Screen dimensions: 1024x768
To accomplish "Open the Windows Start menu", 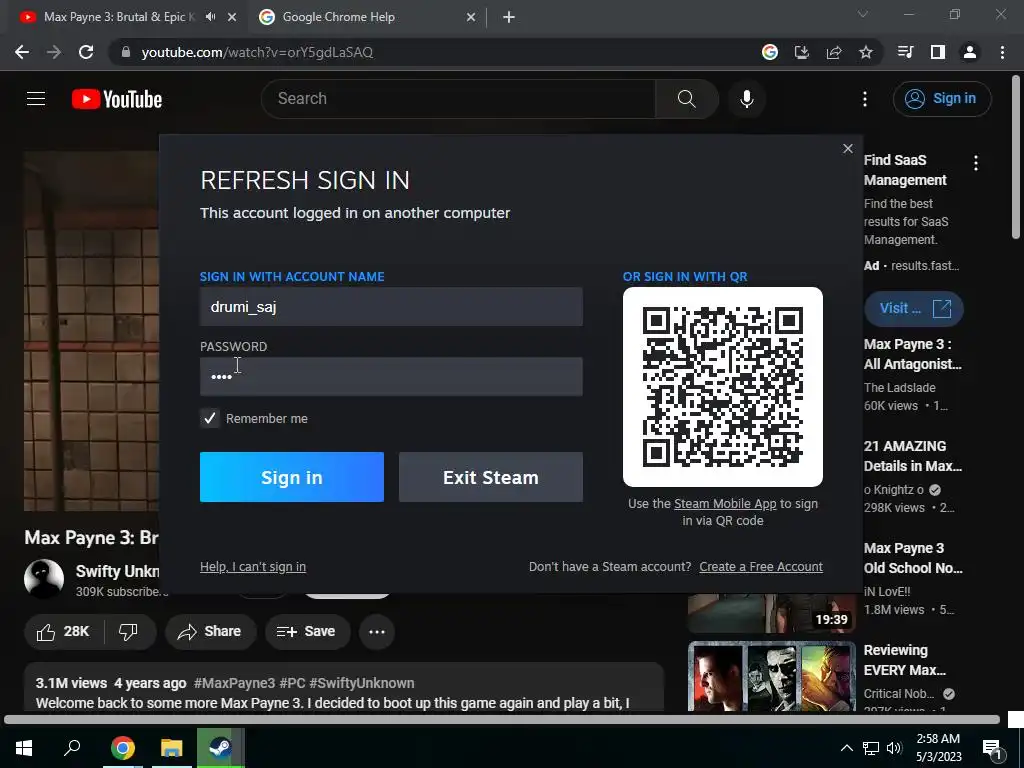I will [x=24, y=748].
